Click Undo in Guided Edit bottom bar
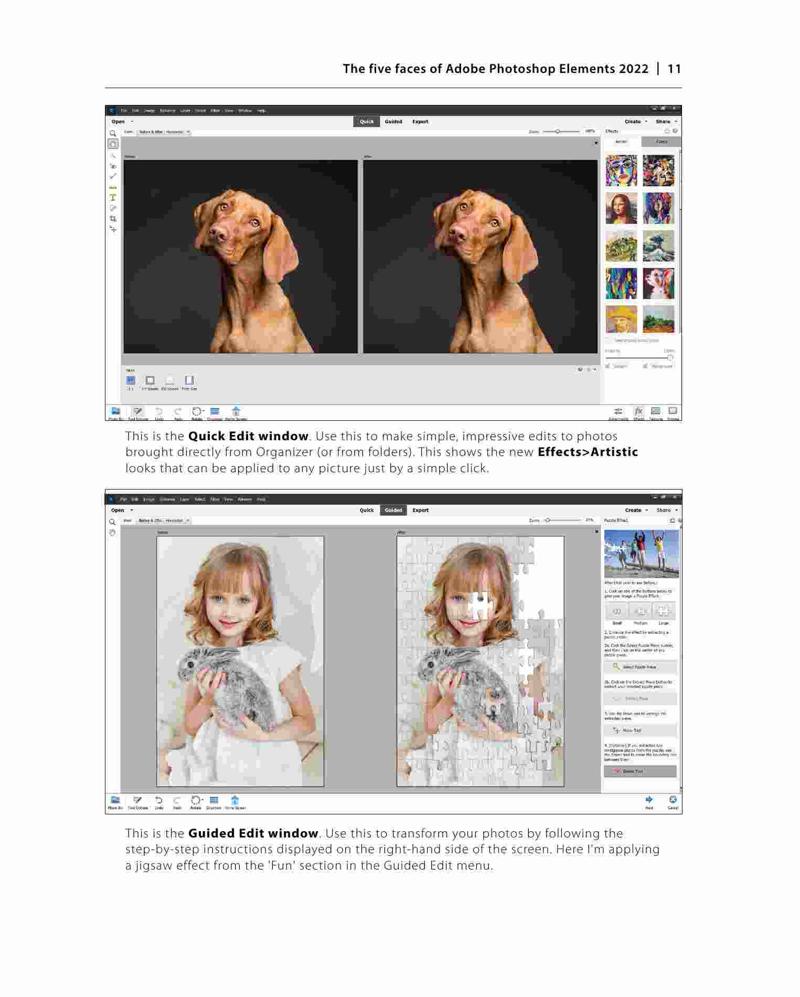 [159, 802]
